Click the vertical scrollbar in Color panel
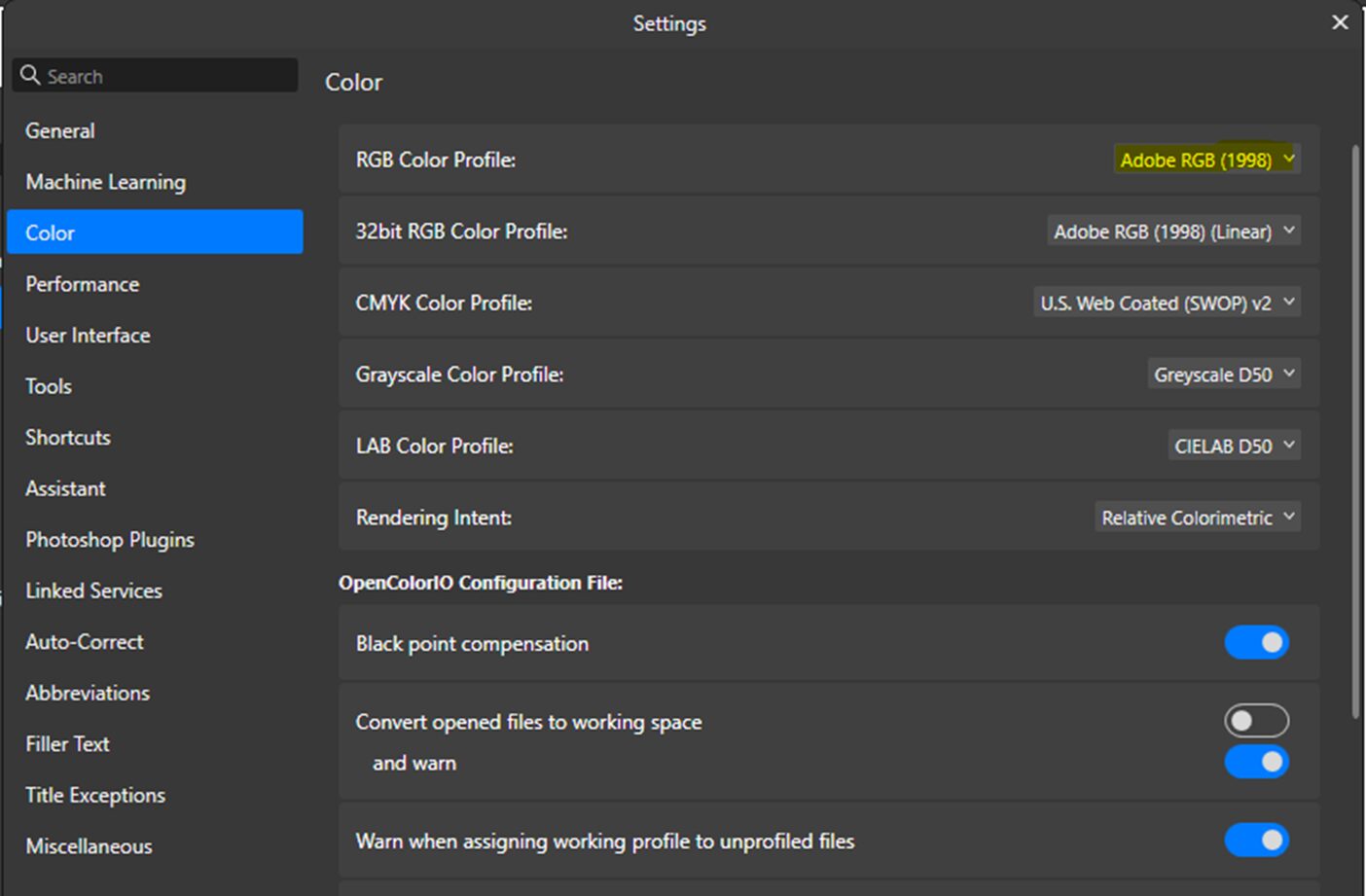This screenshot has width=1366, height=896. (1355, 433)
